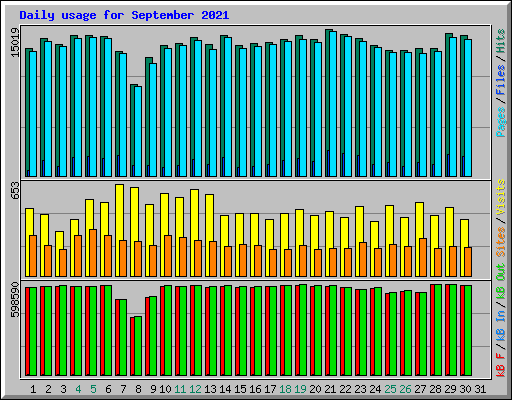Select the 598590 axis maximum value

coord(15,300)
